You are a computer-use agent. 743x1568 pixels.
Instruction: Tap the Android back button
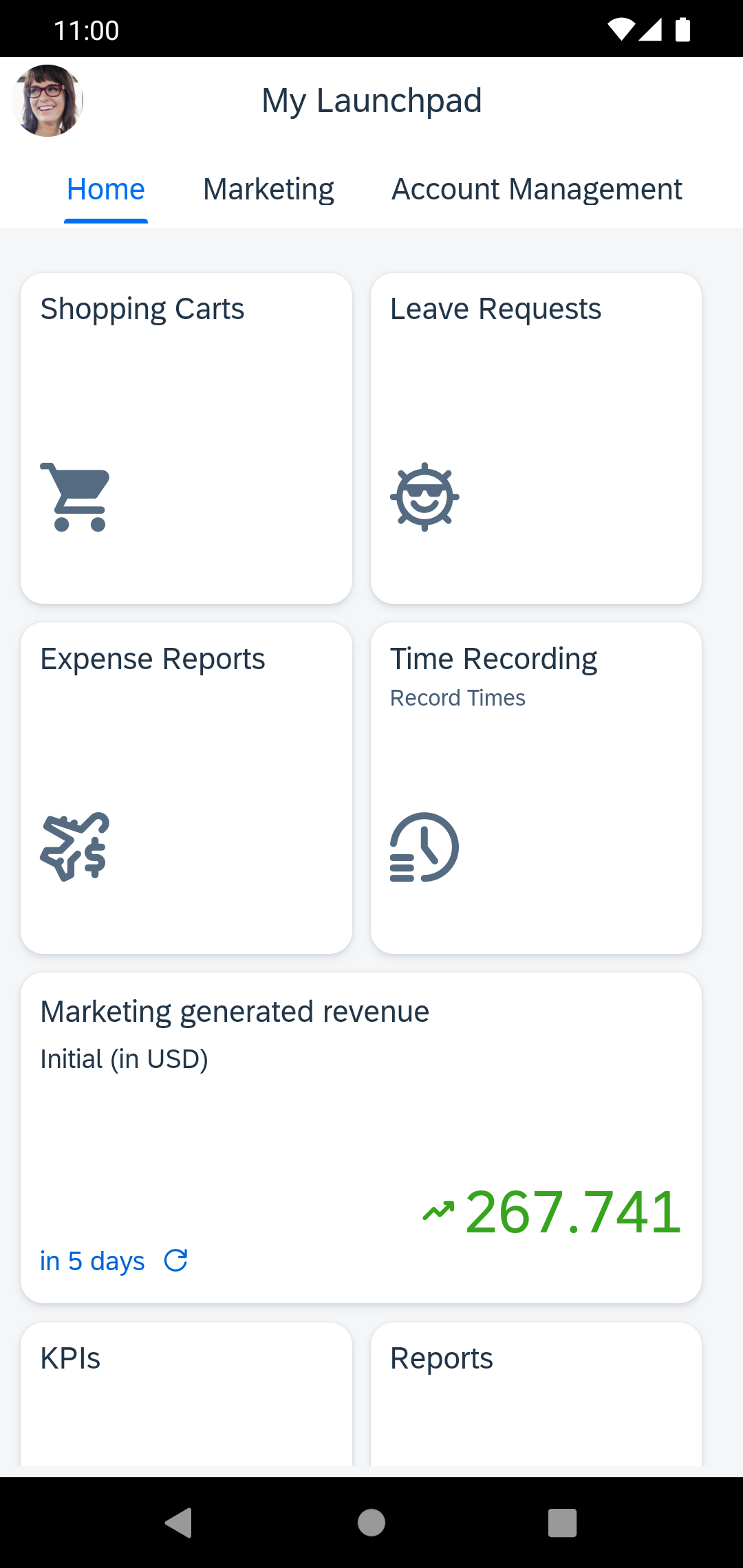click(x=179, y=1523)
